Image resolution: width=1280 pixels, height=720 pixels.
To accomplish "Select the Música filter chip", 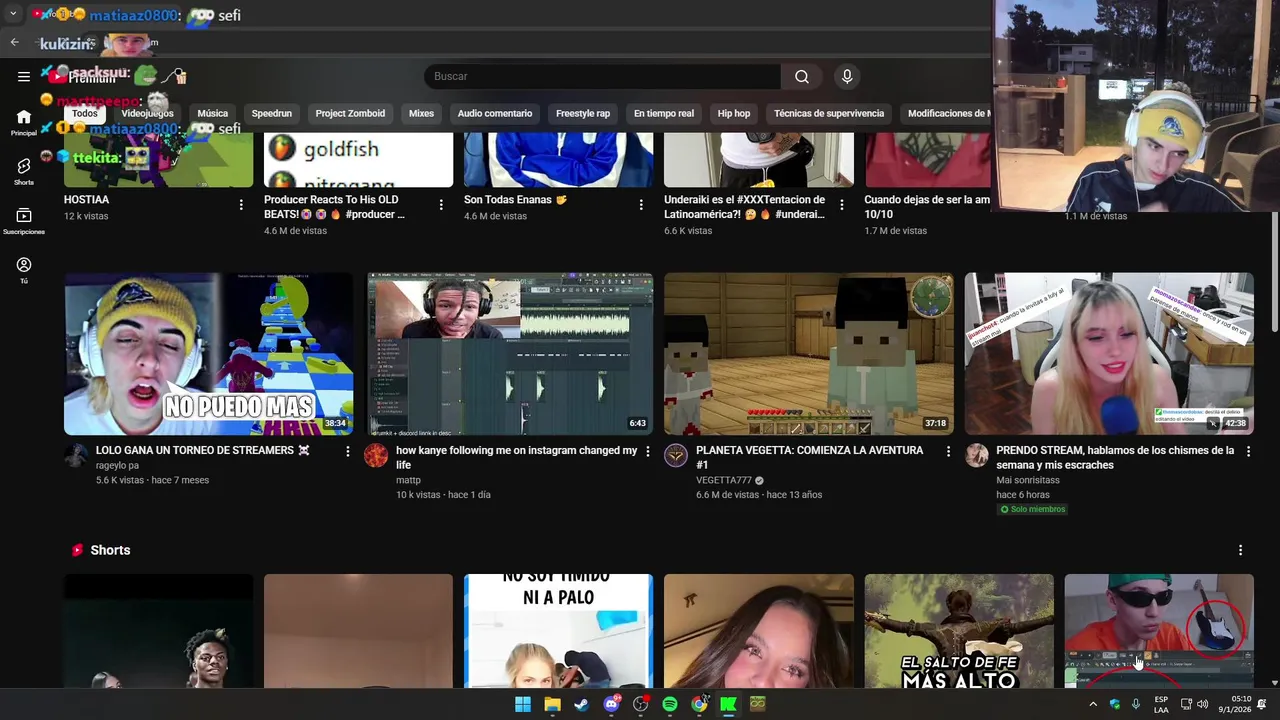I will [212, 114].
